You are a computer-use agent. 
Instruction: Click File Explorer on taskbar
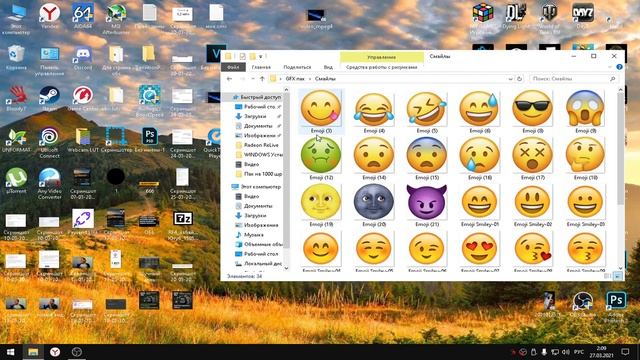pos(33,352)
